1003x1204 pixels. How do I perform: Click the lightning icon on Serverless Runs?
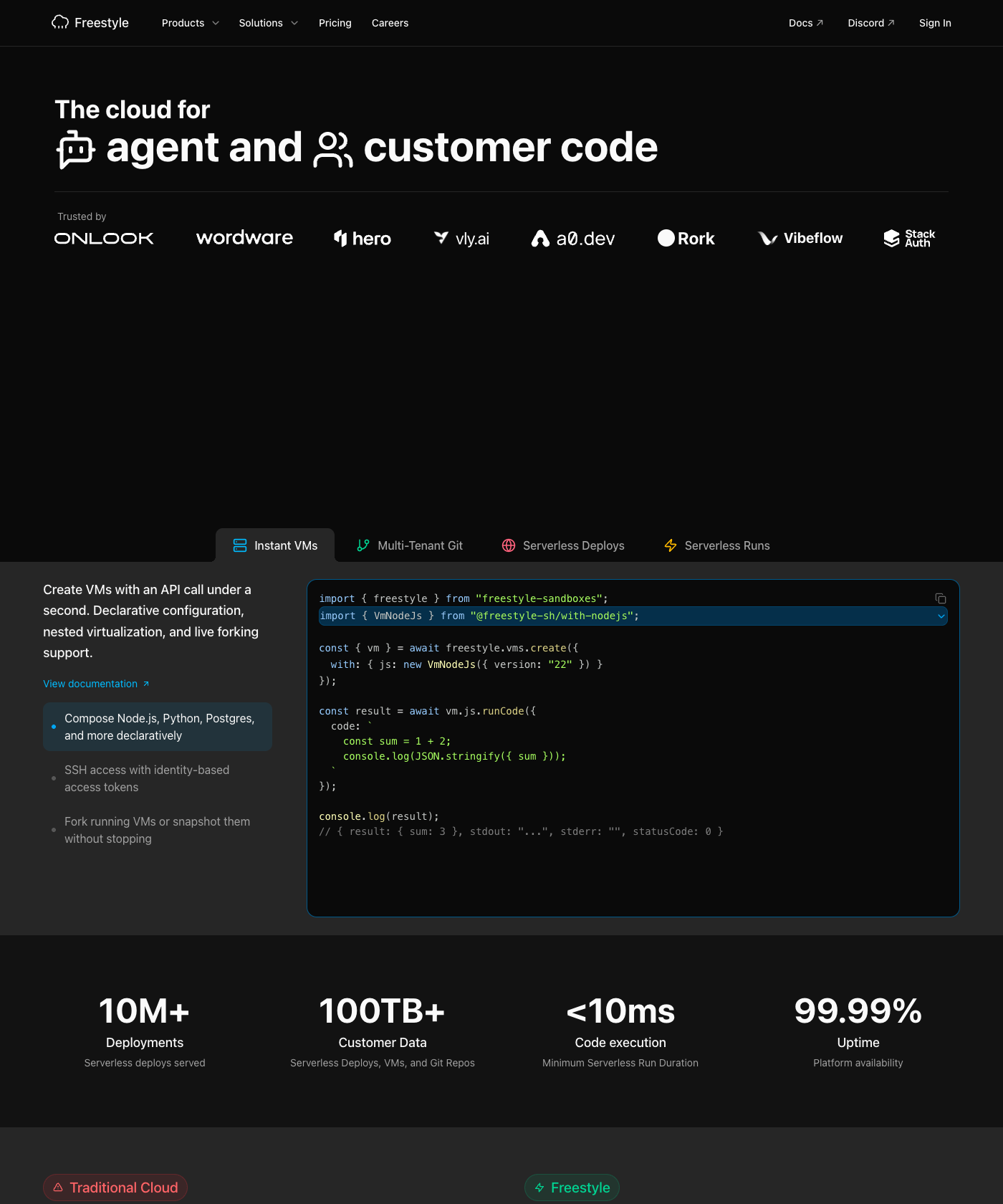671,545
